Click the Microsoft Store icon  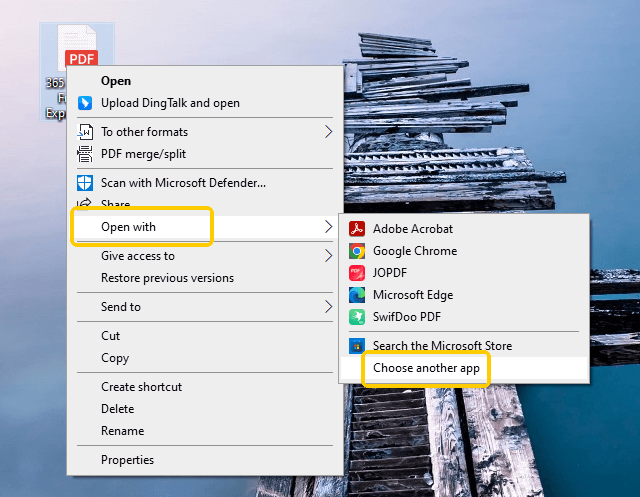(356, 346)
